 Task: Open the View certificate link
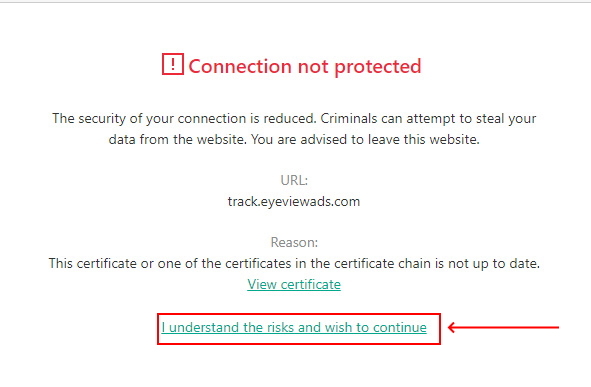point(294,284)
